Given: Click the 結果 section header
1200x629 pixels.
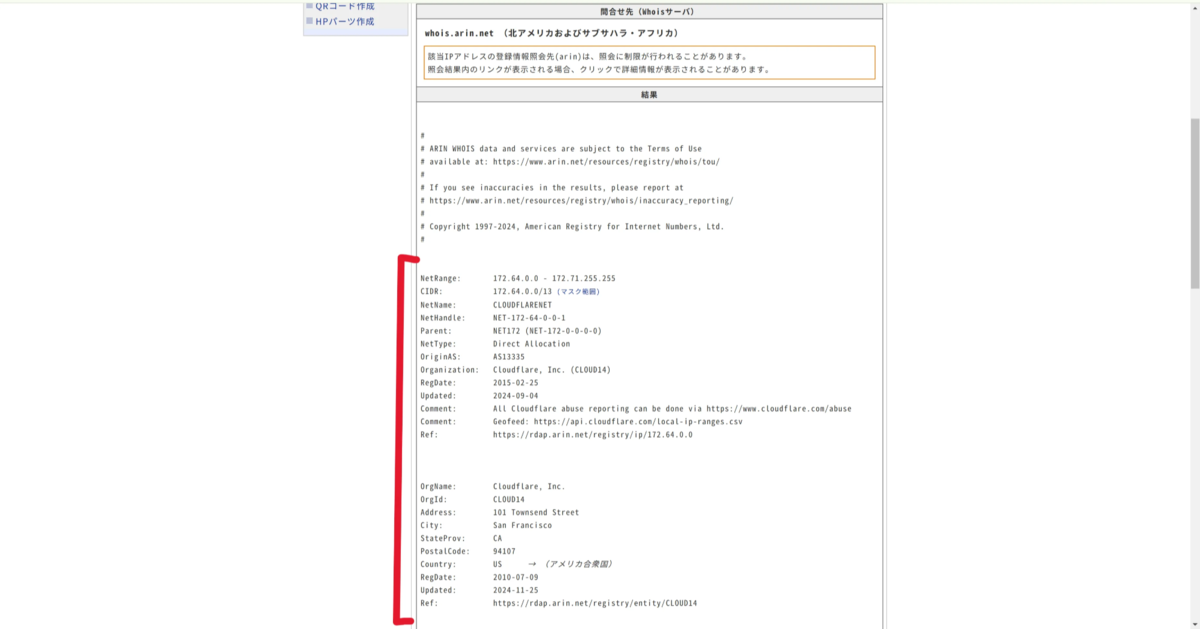Looking at the screenshot, I should click(x=649, y=95).
